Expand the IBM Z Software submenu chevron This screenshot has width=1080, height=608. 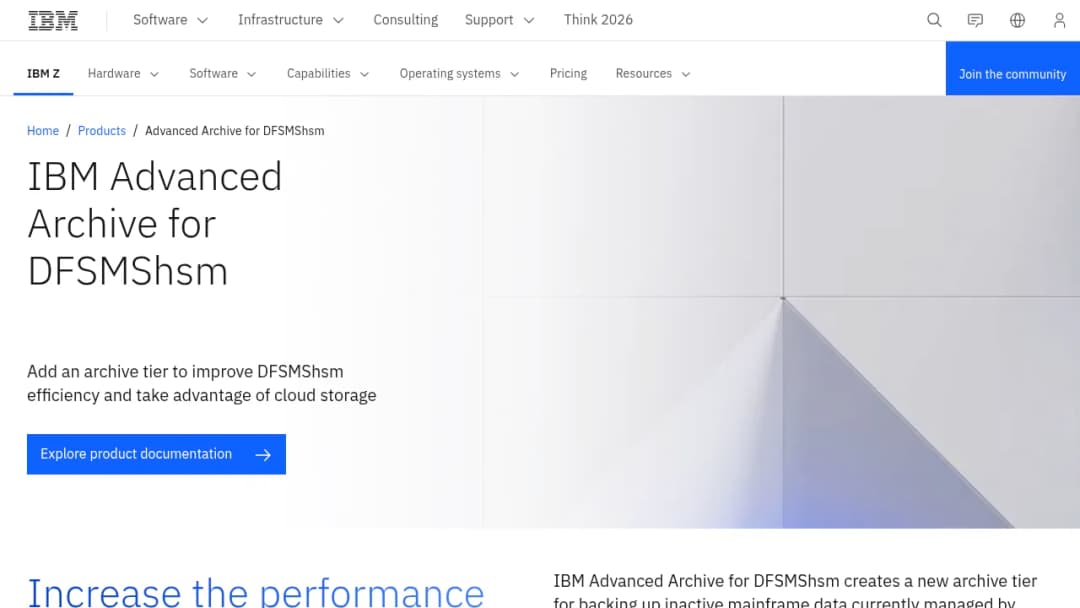point(251,74)
